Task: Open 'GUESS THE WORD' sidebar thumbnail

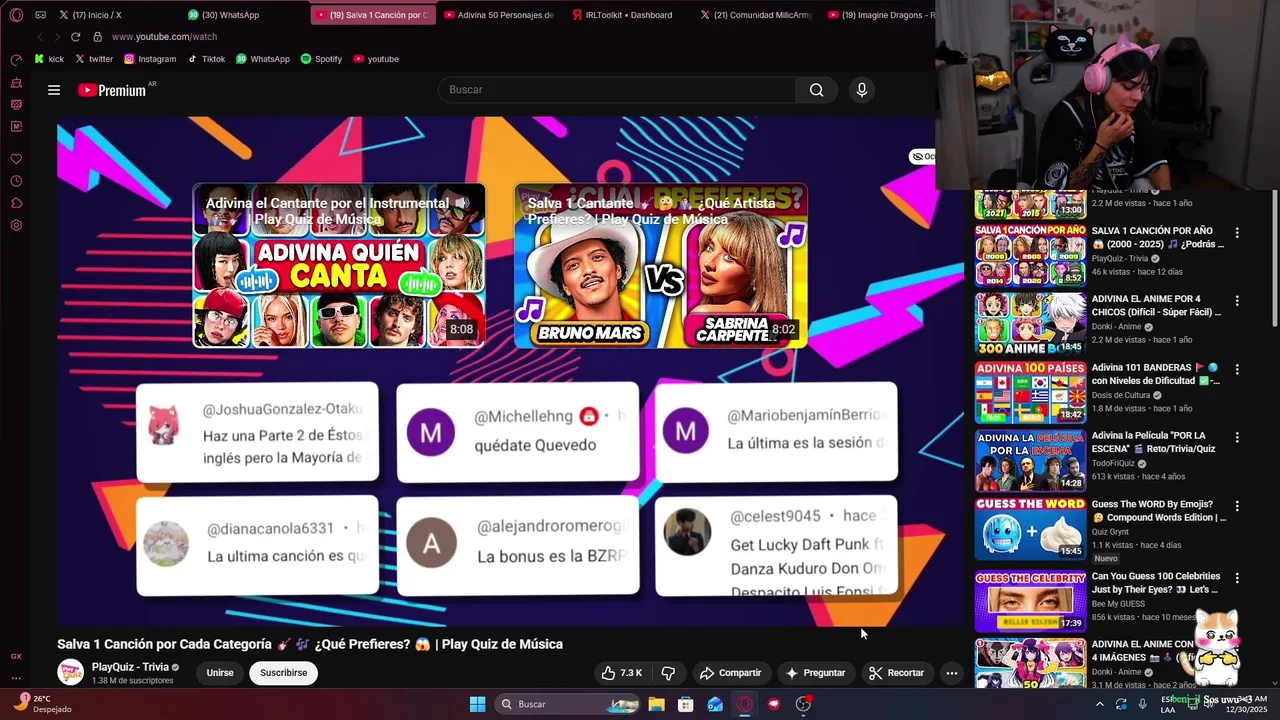Action: tap(1030, 529)
